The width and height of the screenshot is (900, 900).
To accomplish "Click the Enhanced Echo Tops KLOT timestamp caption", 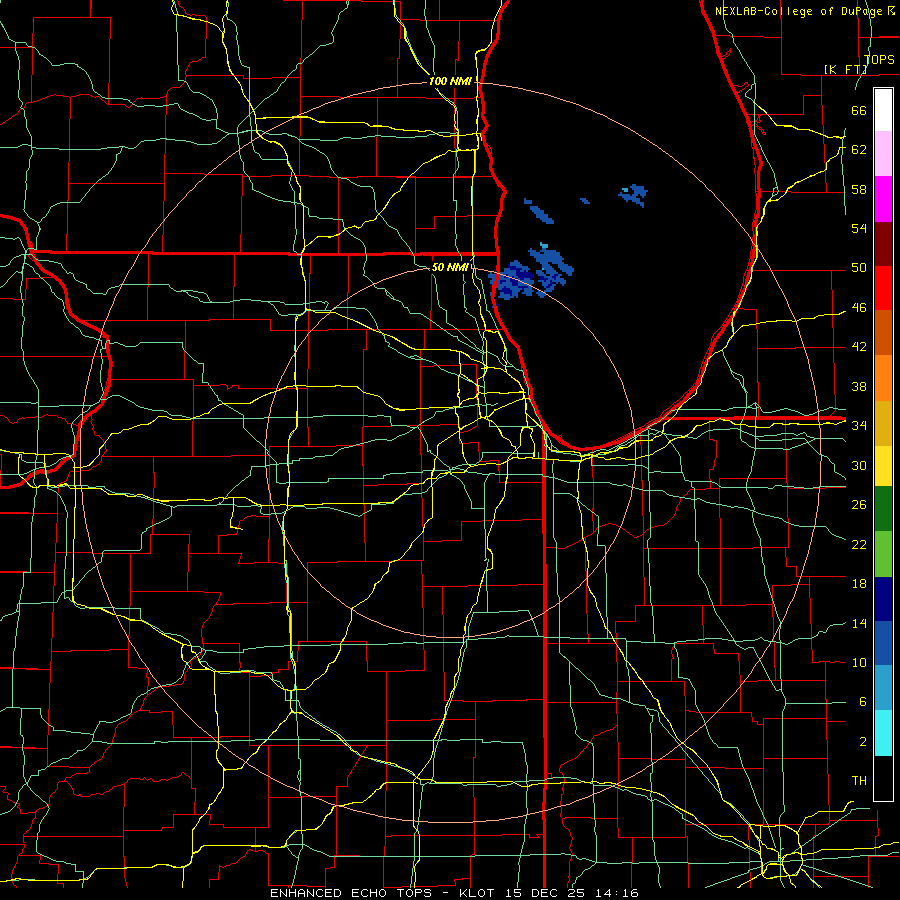I will point(454,893).
